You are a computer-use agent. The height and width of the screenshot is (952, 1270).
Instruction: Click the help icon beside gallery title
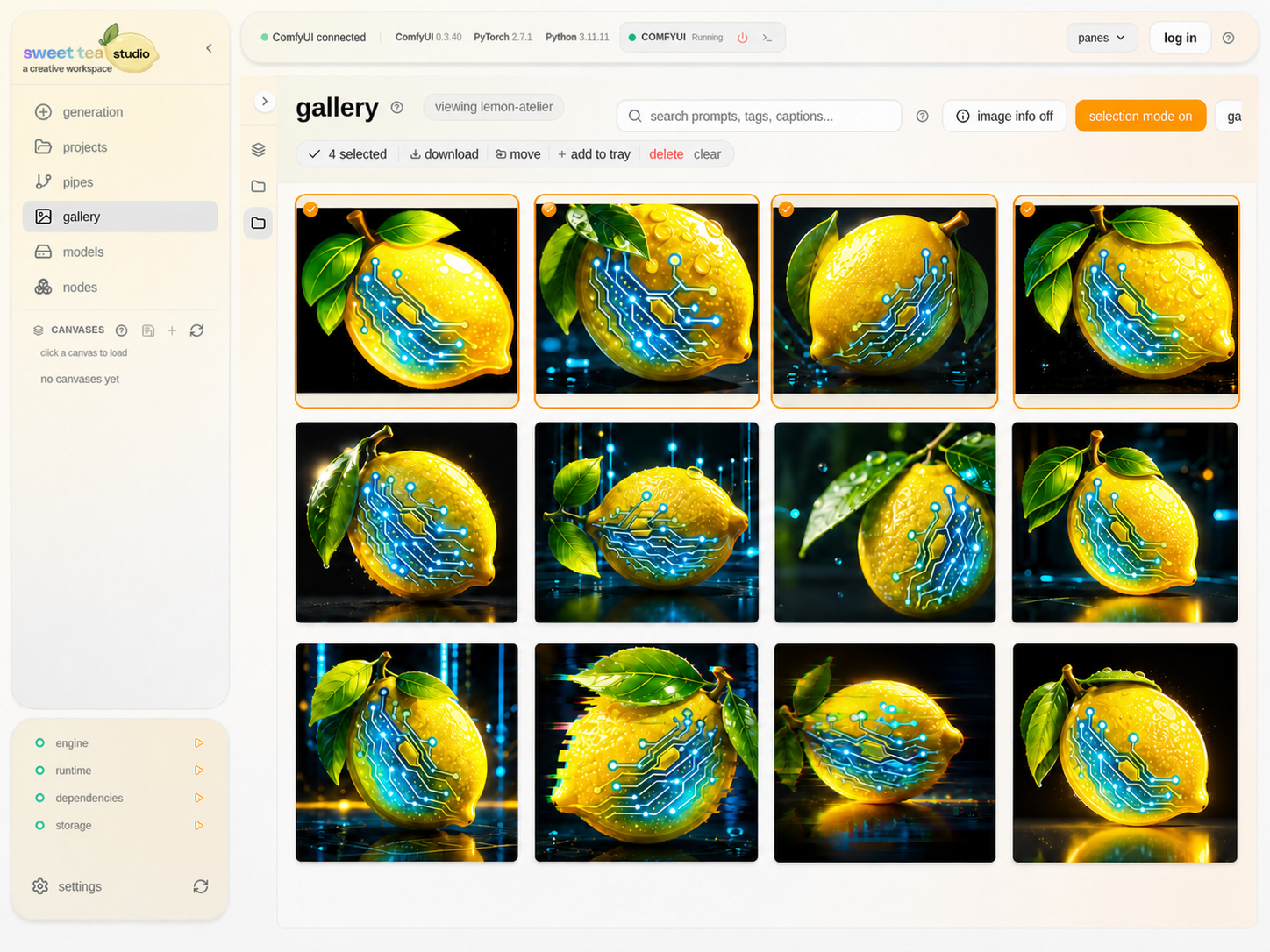[x=396, y=108]
